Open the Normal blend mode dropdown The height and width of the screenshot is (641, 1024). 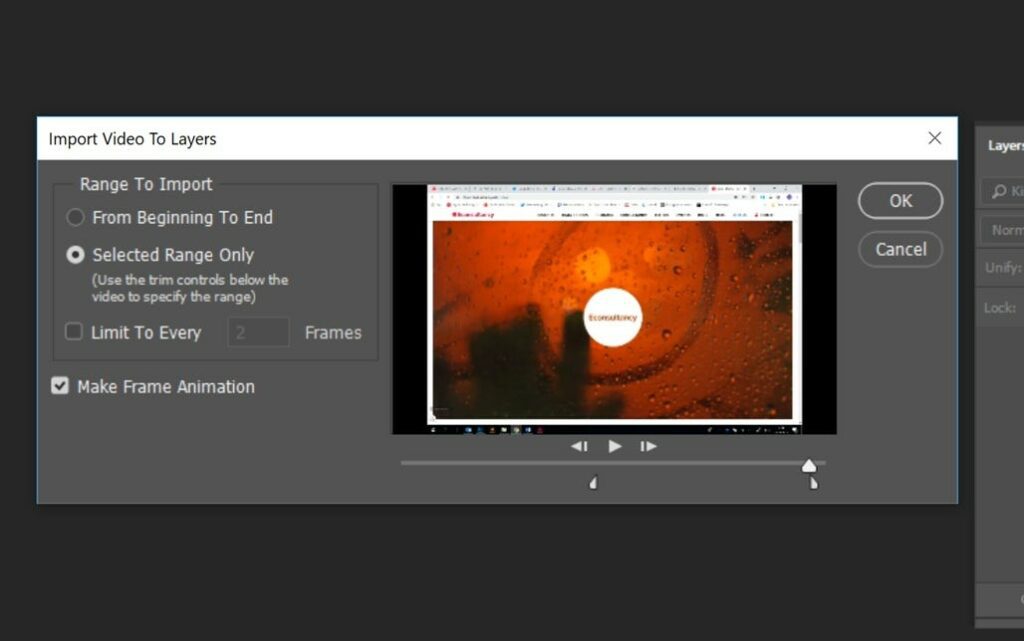coord(1004,230)
